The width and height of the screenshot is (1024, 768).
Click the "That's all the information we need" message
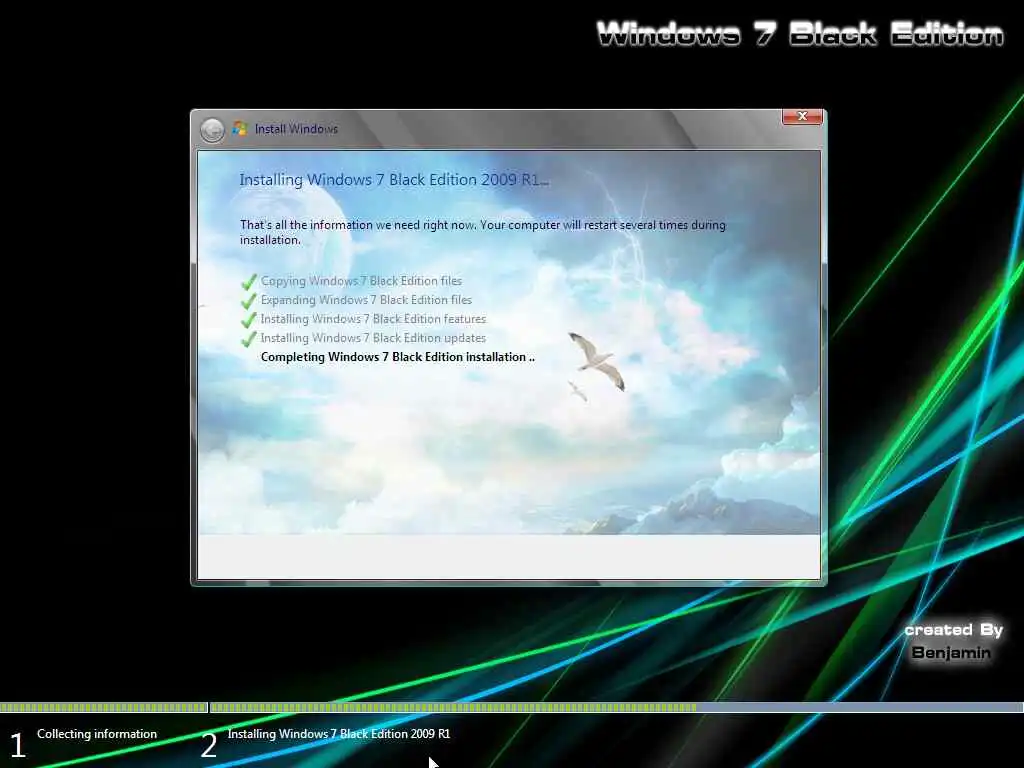point(483,232)
